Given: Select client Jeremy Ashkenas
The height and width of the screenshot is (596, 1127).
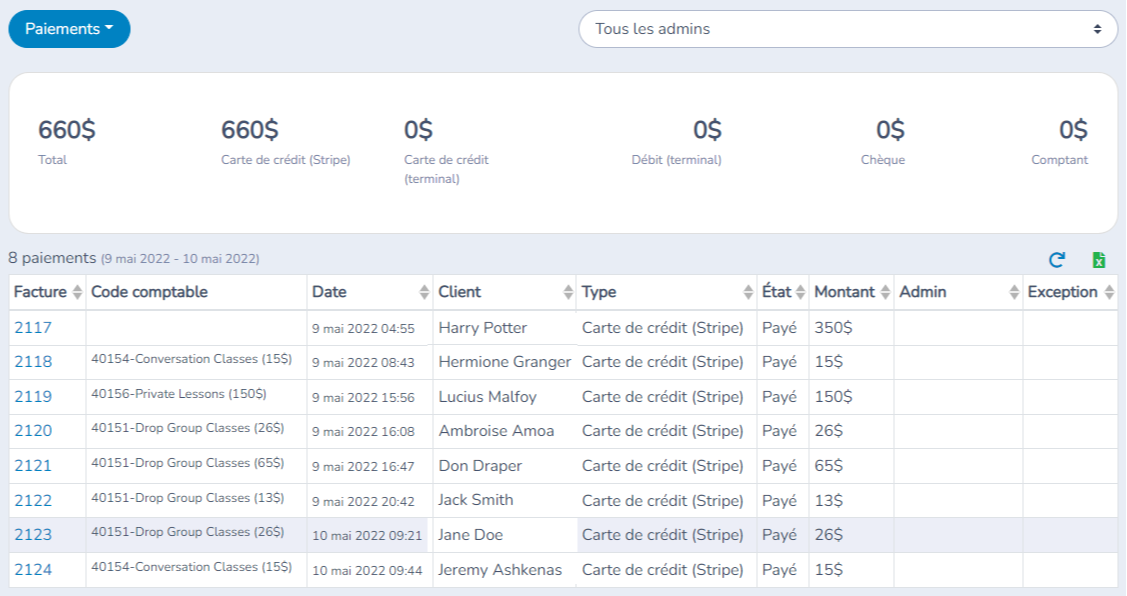Looking at the screenshot, I should pyautogui.click(x=500, y=569).
